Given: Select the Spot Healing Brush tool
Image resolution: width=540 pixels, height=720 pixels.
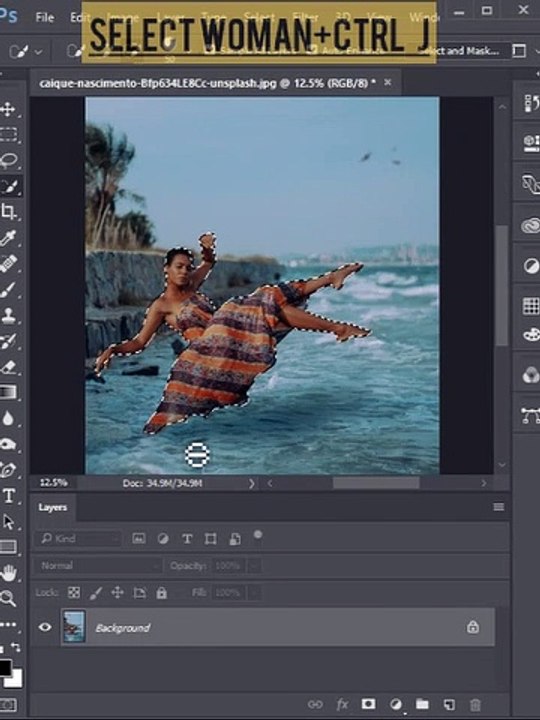Looking at the screenshot, I should point(8,264).
